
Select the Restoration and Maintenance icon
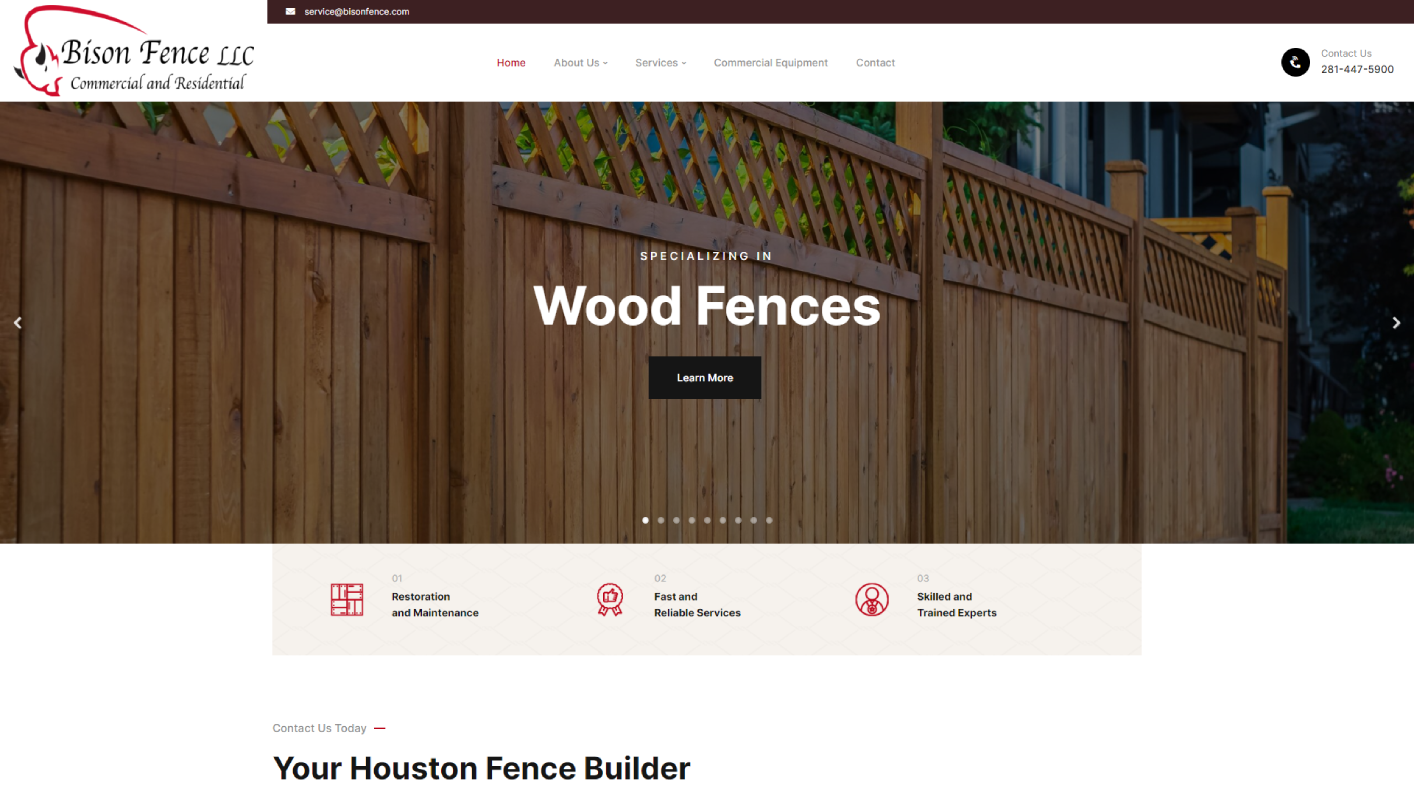347,599
